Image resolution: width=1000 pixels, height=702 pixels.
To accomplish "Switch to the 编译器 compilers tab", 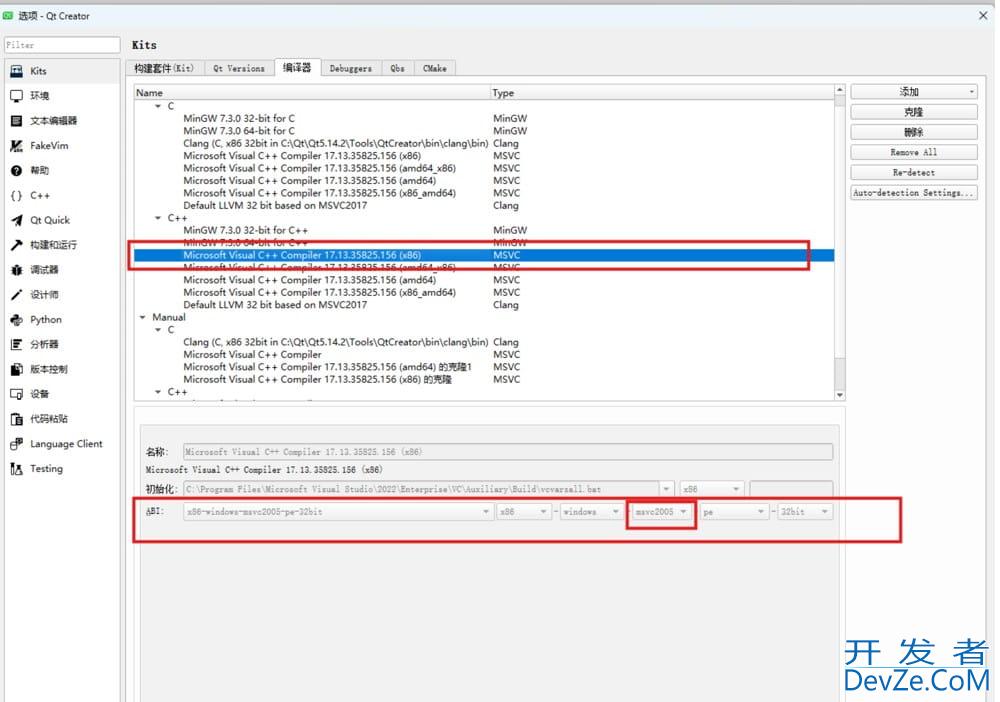I will point(297,68).
